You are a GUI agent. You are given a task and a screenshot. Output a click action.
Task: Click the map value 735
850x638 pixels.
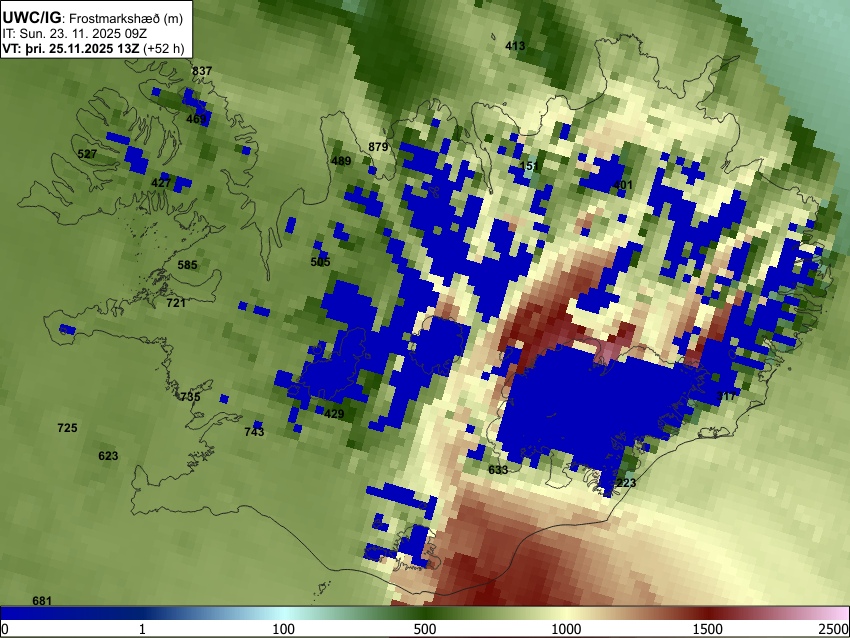pyautogui.click(x=190, y=396)
